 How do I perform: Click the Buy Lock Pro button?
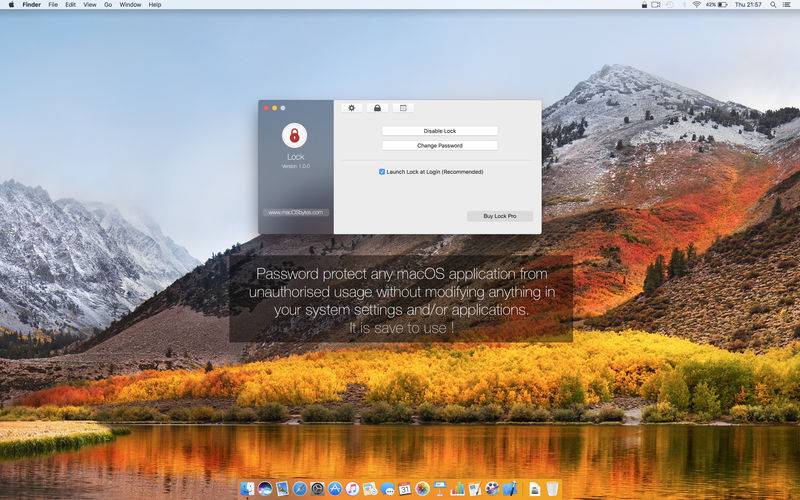[500, 216]
